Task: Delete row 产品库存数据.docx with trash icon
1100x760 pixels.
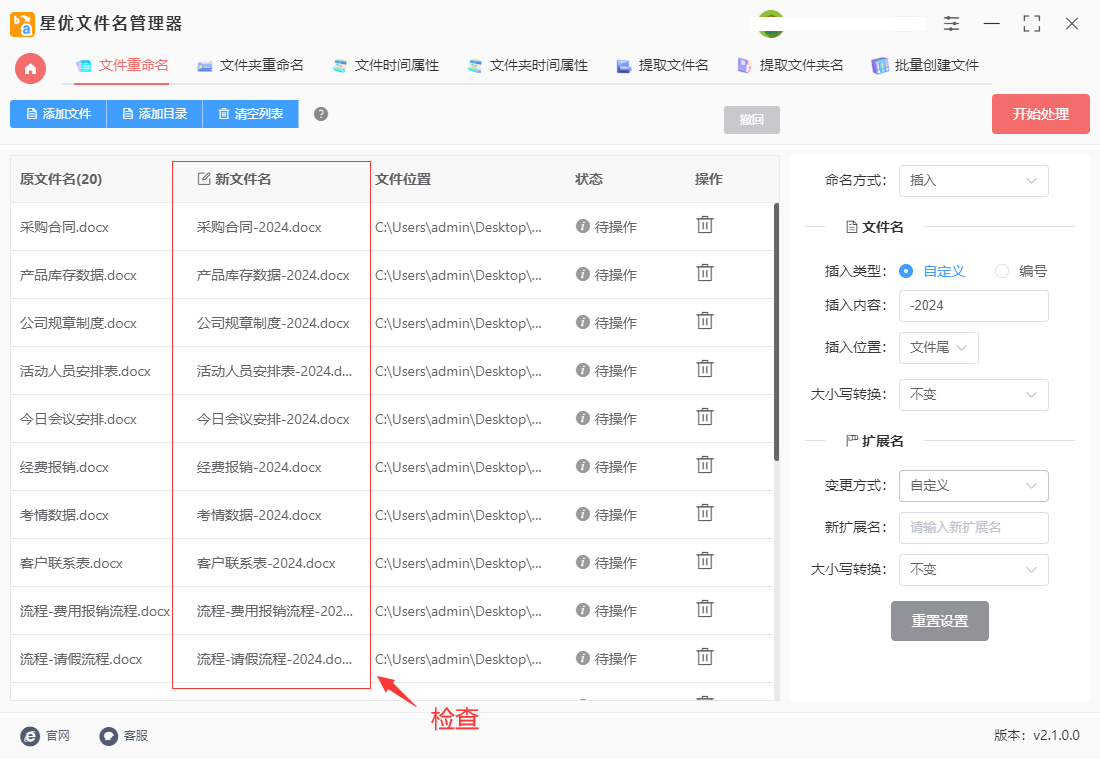Action: 704,273
